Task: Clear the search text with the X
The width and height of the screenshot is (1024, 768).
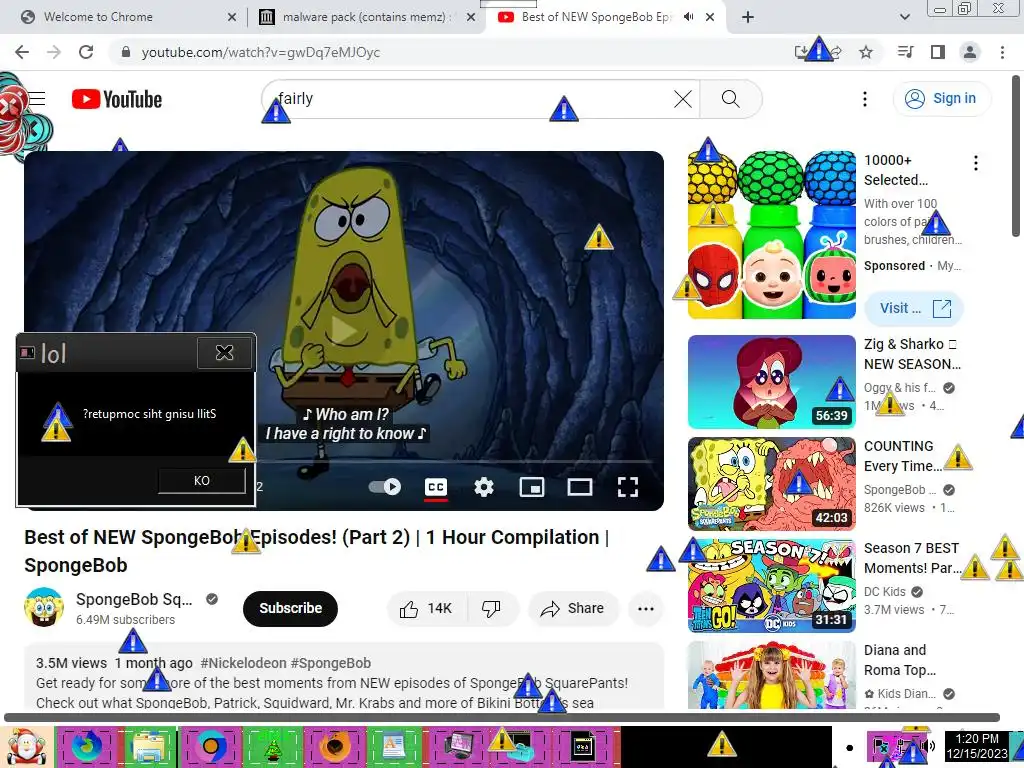Action: tap(683, 99)
